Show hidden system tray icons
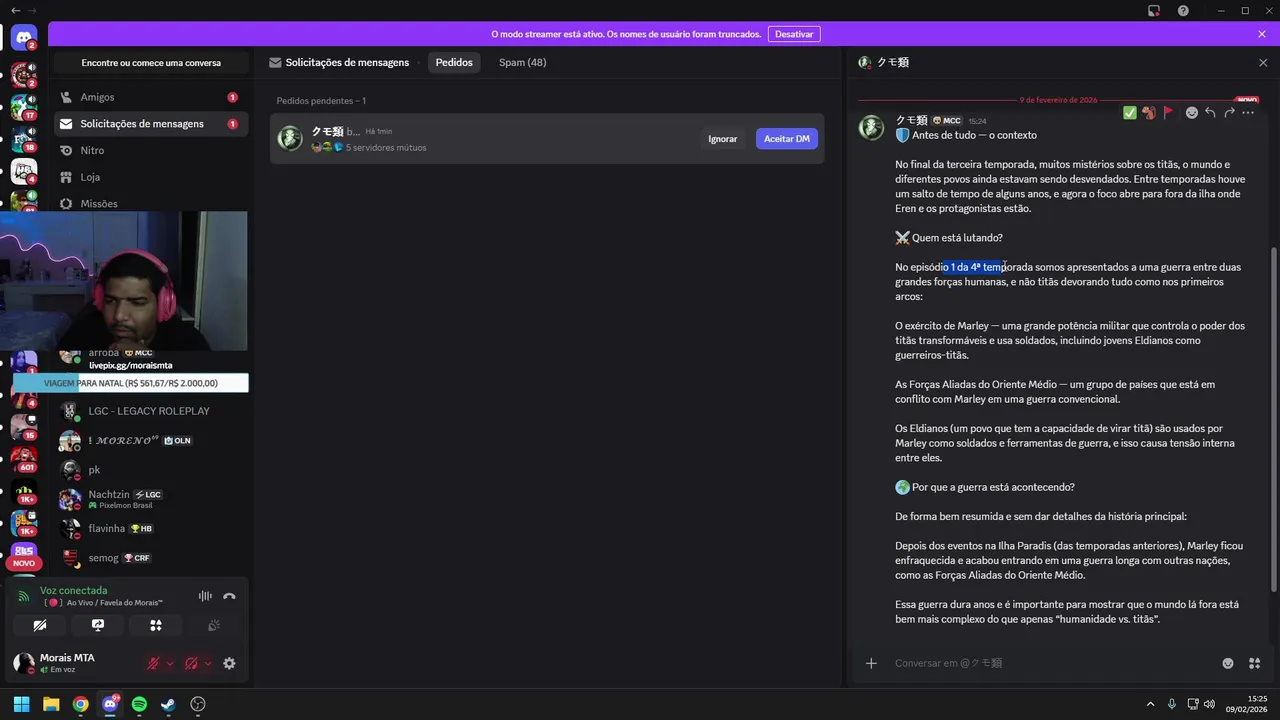The height and width of the screenshot is (720, 1280). pos(1150,704)
